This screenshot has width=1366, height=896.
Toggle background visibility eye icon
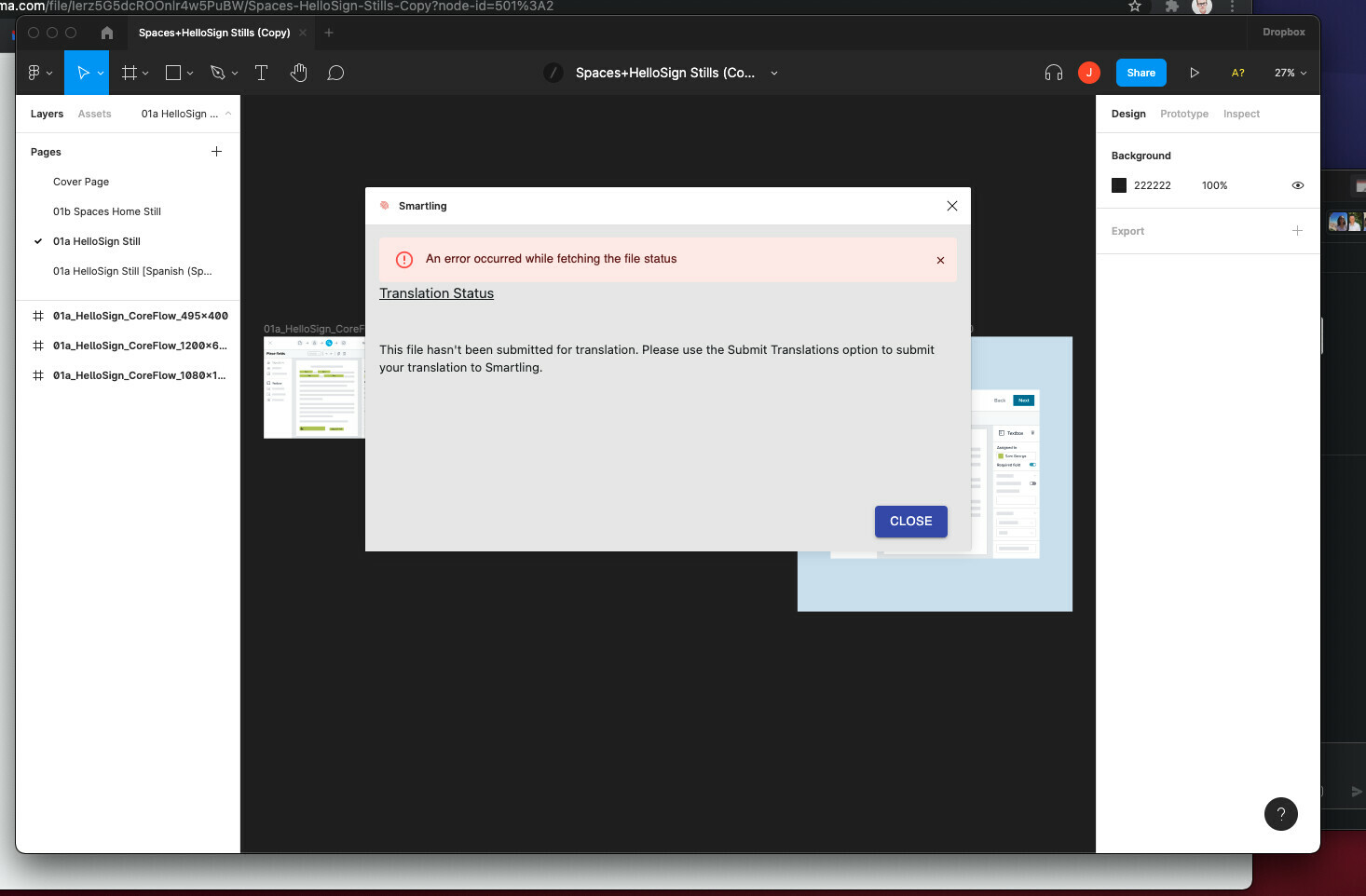(1298, 185)
